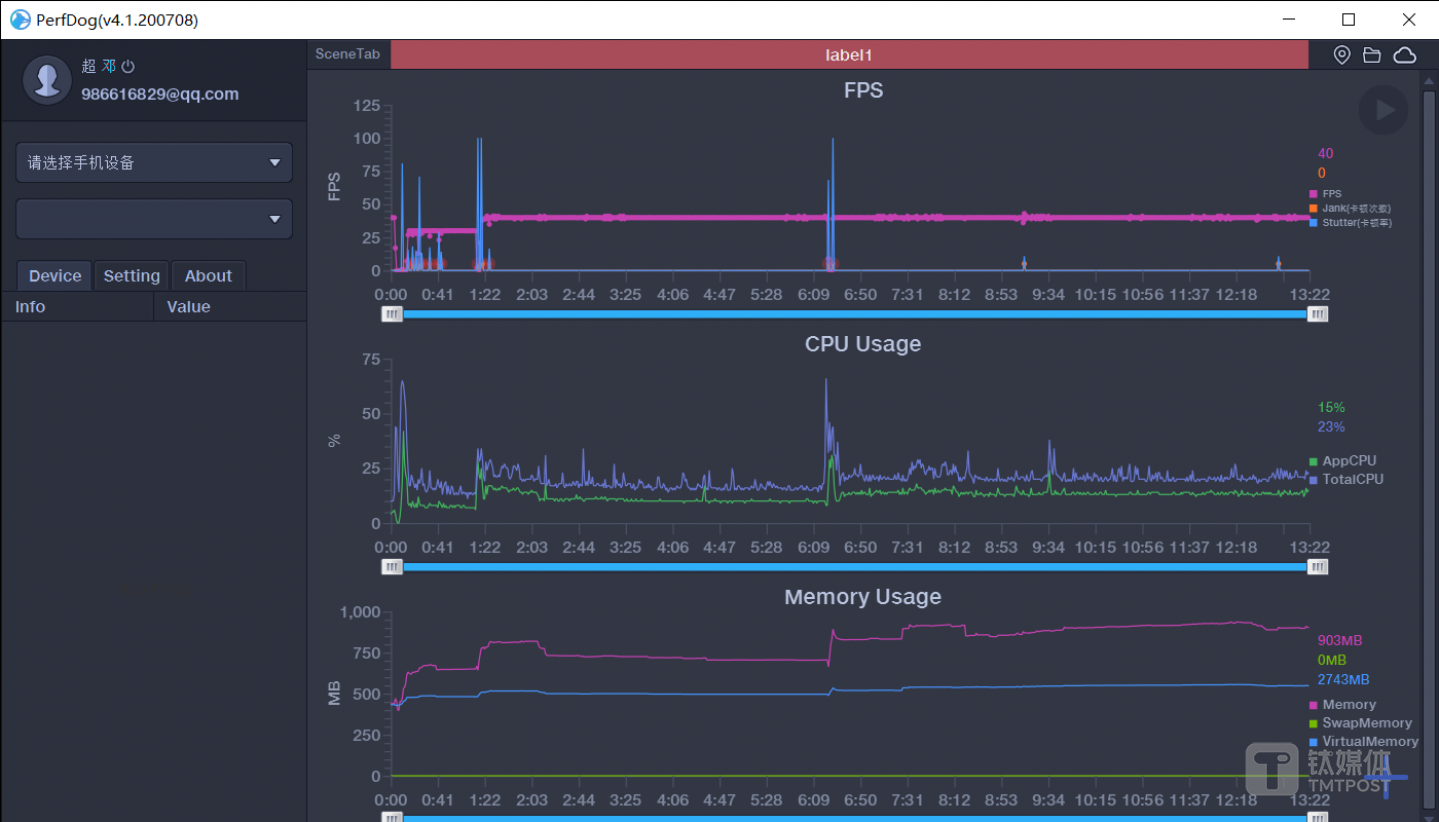Click the cloud upload icon
Viewport: 1439px width, 822px height.
[1405, 55]
